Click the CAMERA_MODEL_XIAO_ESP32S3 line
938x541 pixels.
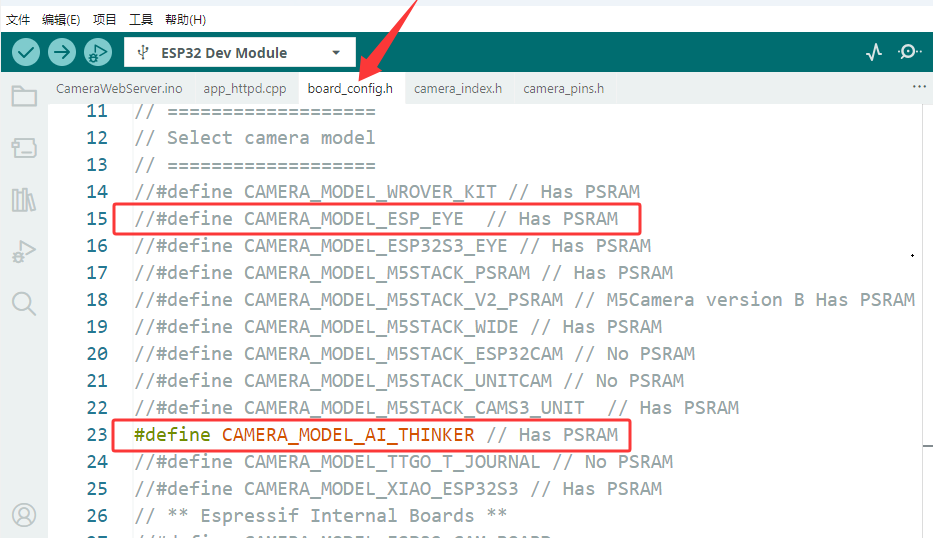(x=398, y=488)
